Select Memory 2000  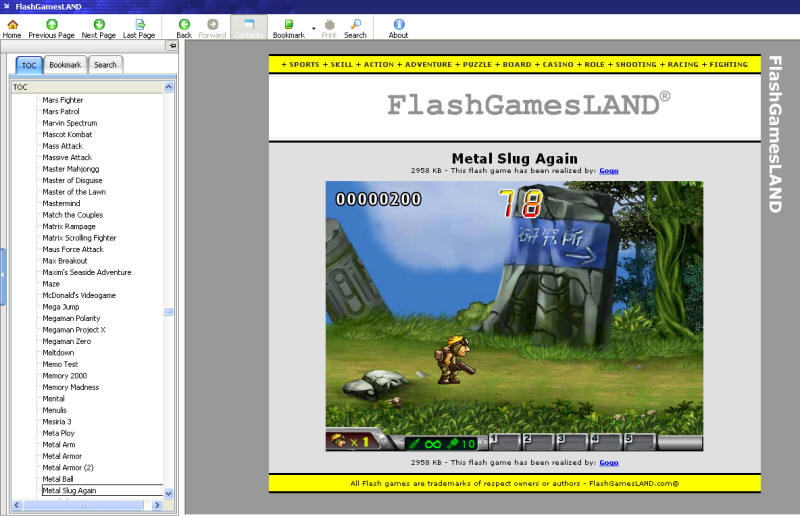point(65,376)
